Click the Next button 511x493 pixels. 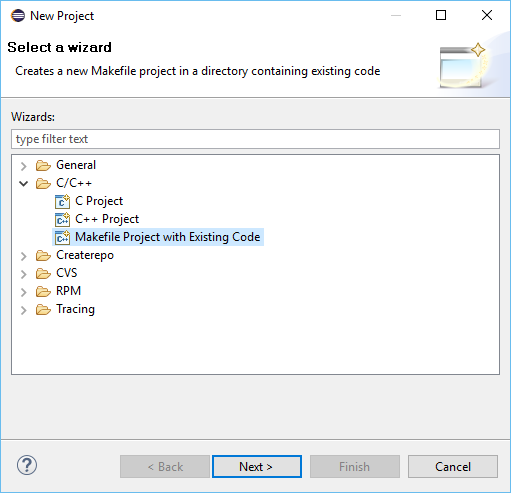coord(257,466)
